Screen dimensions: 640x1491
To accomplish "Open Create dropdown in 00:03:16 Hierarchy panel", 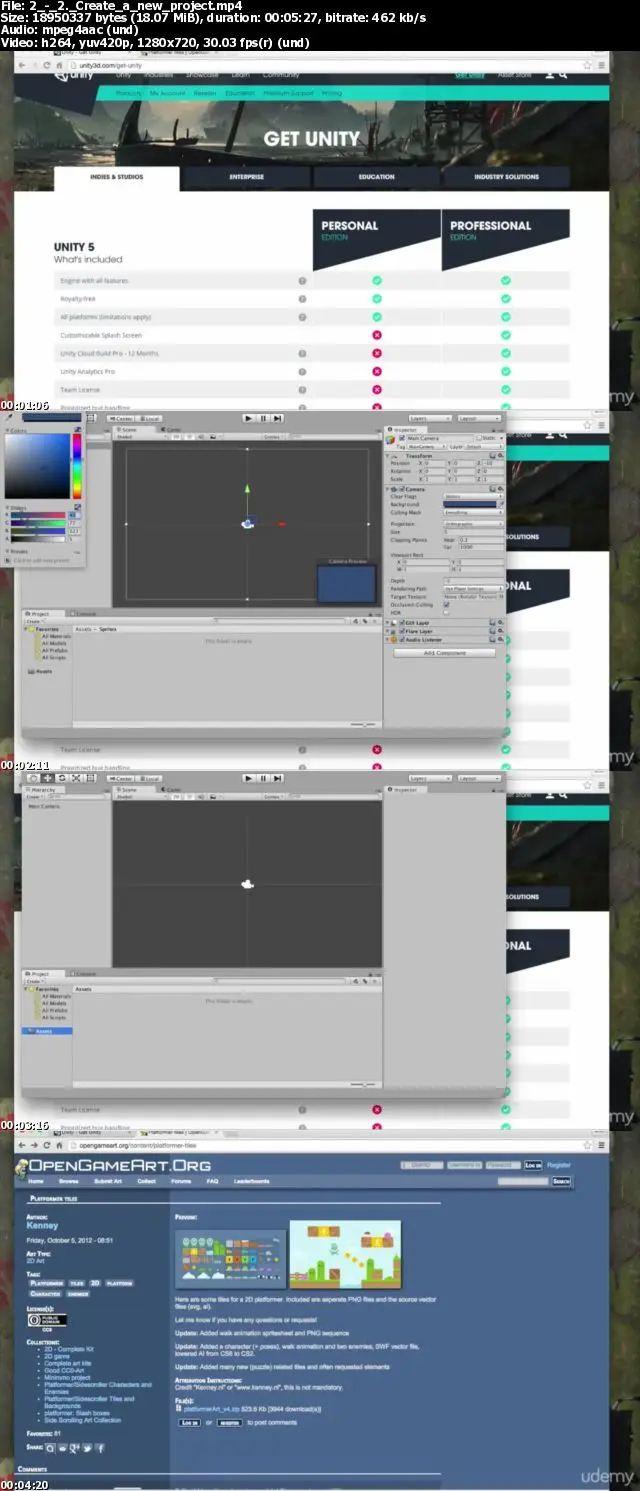I will [36, 796].
